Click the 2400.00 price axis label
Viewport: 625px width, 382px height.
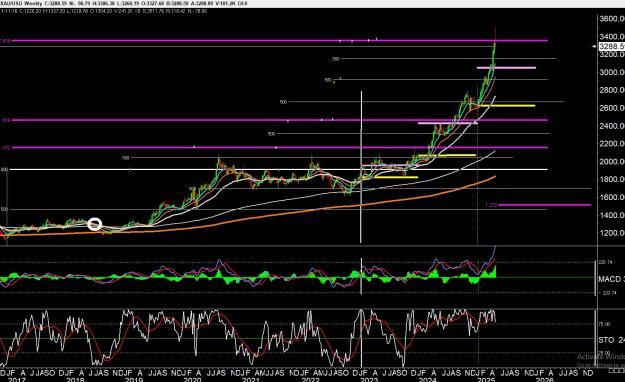(x=612, y=126)
